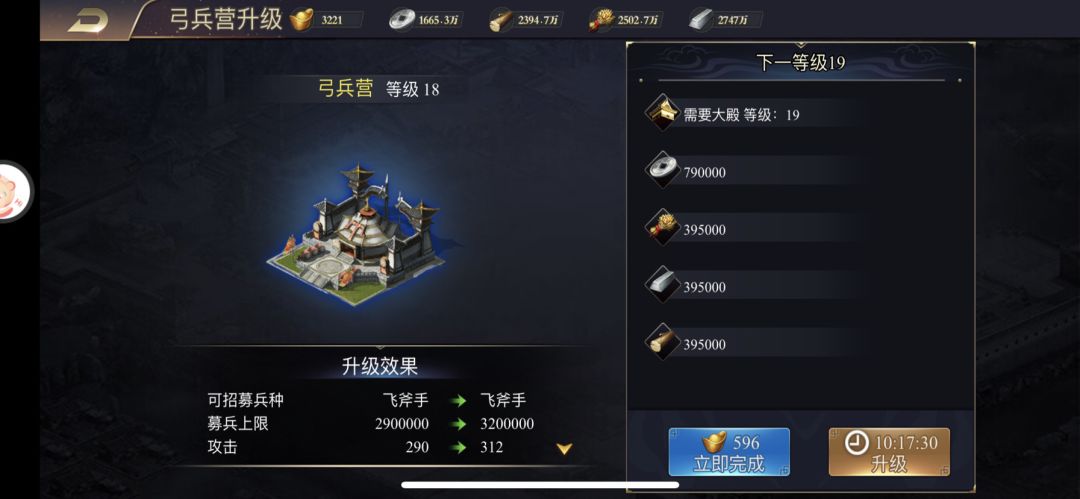Tap the wood cost icon in requirements list
Image resolution: width=1080 pixels, height=499 pixels.
663,342
